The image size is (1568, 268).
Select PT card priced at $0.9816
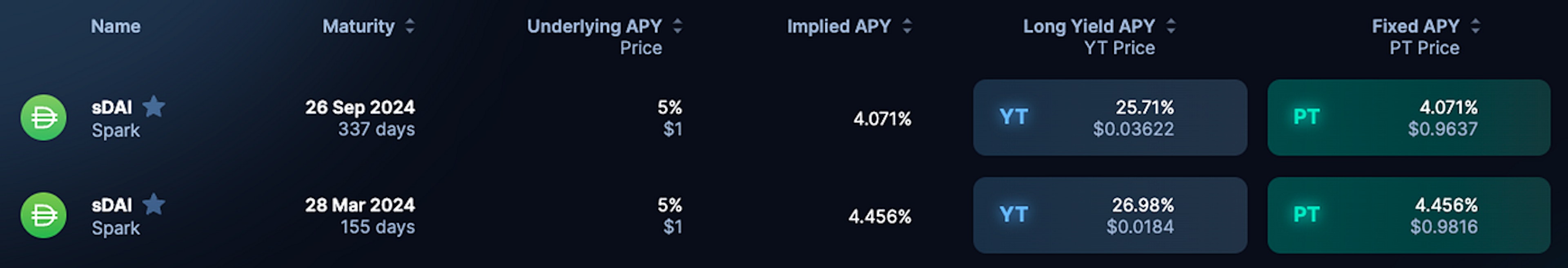(1408, 215)
